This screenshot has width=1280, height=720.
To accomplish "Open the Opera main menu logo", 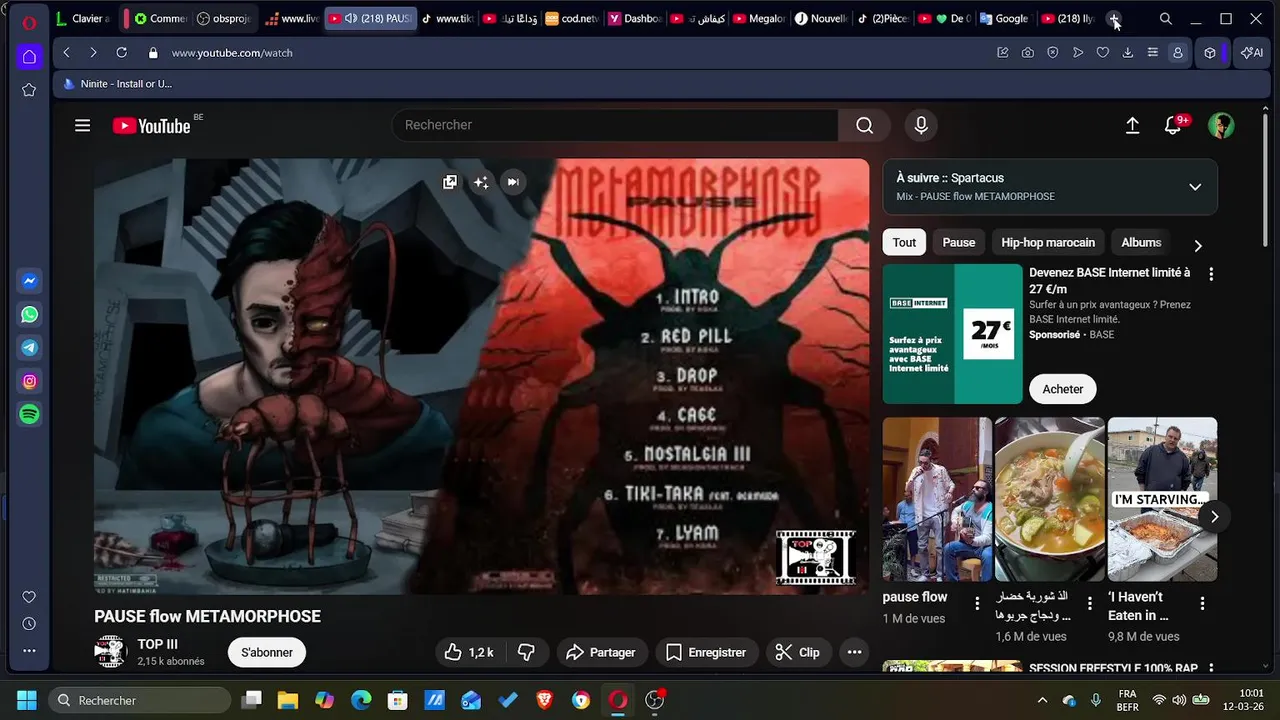I will pyautogui.click(x=29, y=22).
